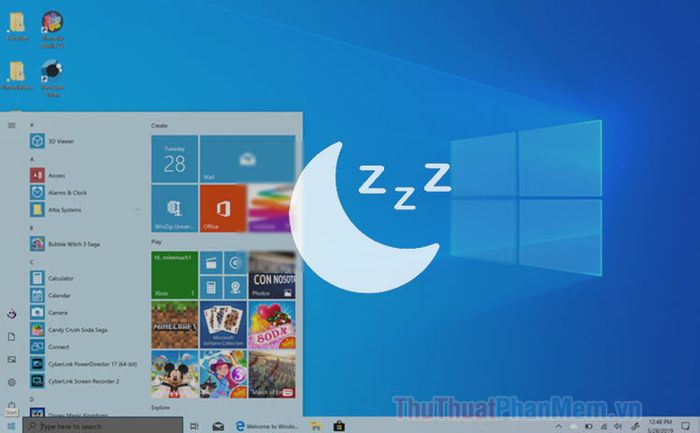Launch the Minecraft tile
This screenshot has height=433, width=700.
click(x=175, y=325)
